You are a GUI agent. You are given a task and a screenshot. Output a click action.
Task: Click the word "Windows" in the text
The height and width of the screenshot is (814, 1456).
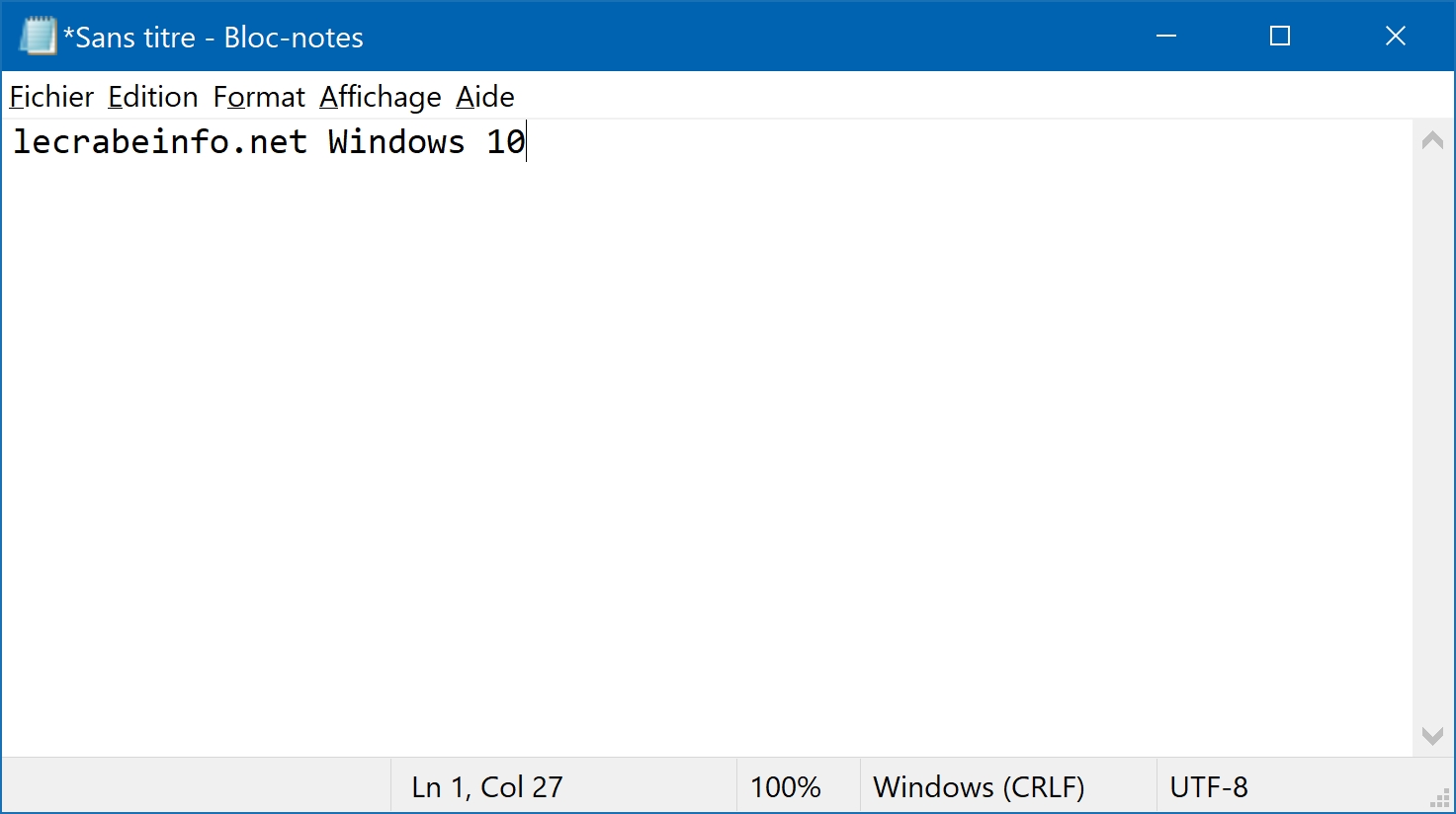[x=396, y=142]
